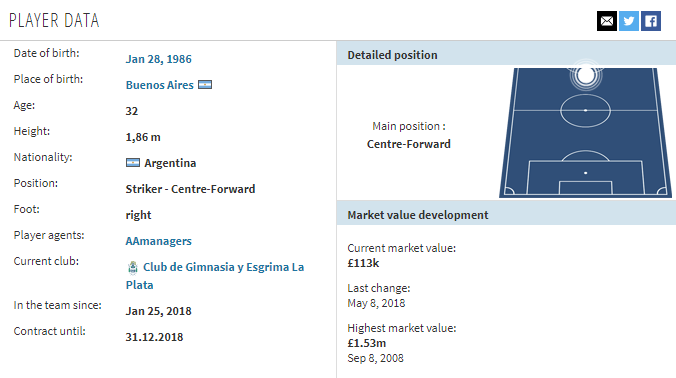The image size is (676, 378).
Task: Click the Argentina nationality flag icon
Action: click(133, 162)
